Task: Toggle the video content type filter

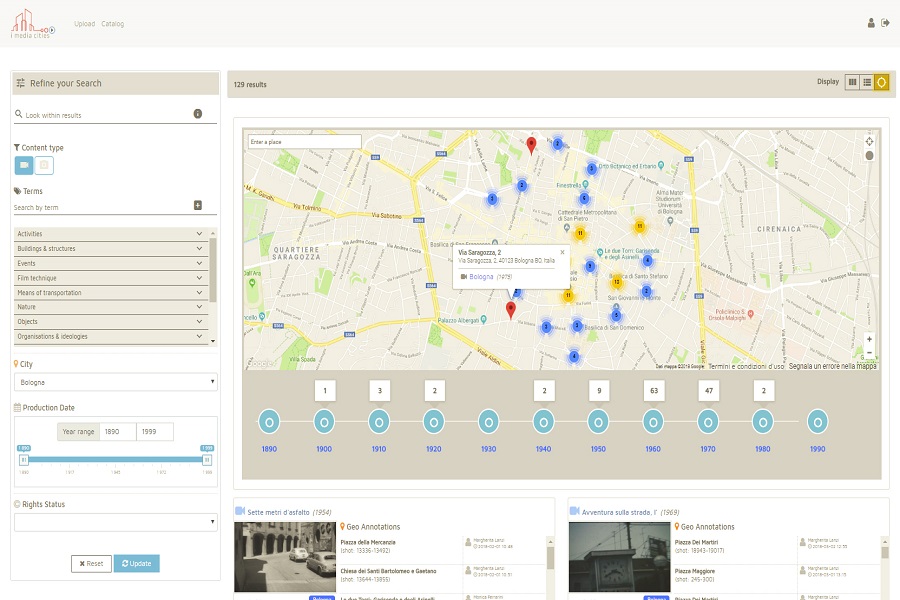Action: tap(24, 165)
